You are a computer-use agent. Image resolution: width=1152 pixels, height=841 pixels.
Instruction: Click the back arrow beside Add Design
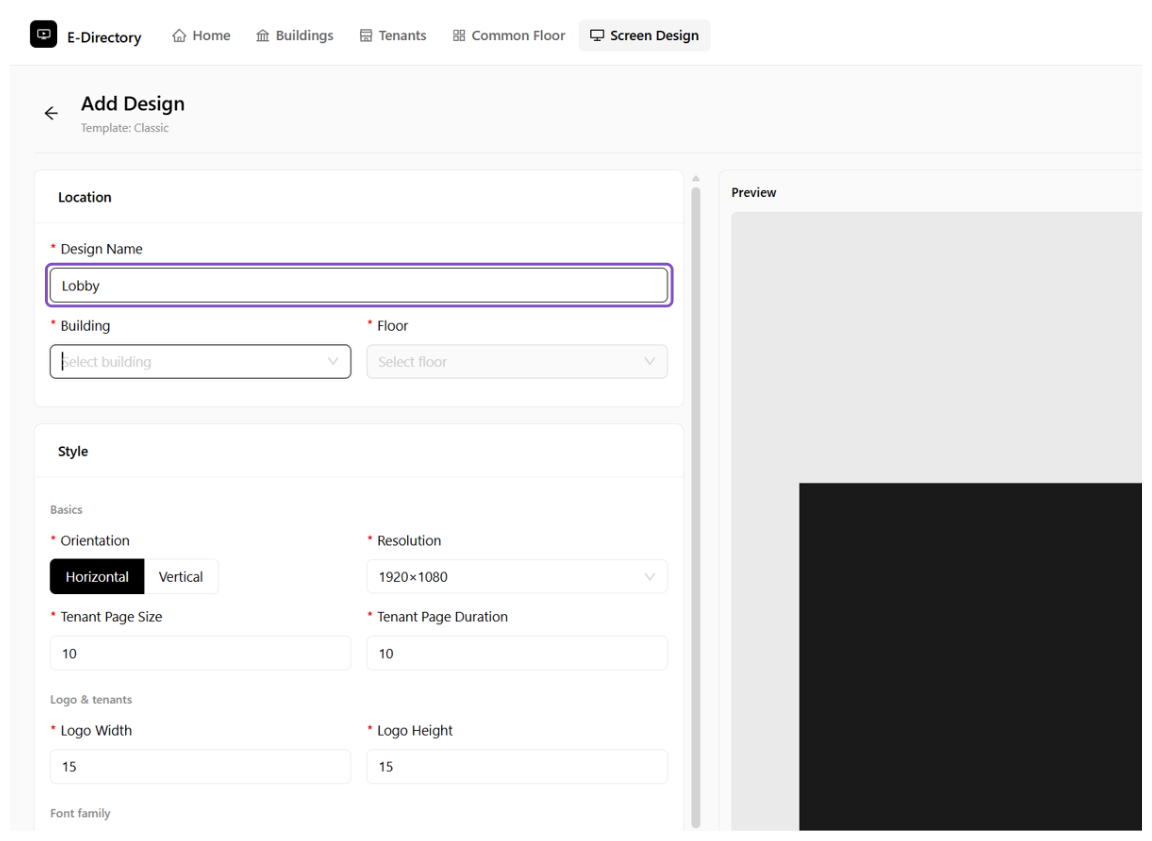(x=51, y=113)
